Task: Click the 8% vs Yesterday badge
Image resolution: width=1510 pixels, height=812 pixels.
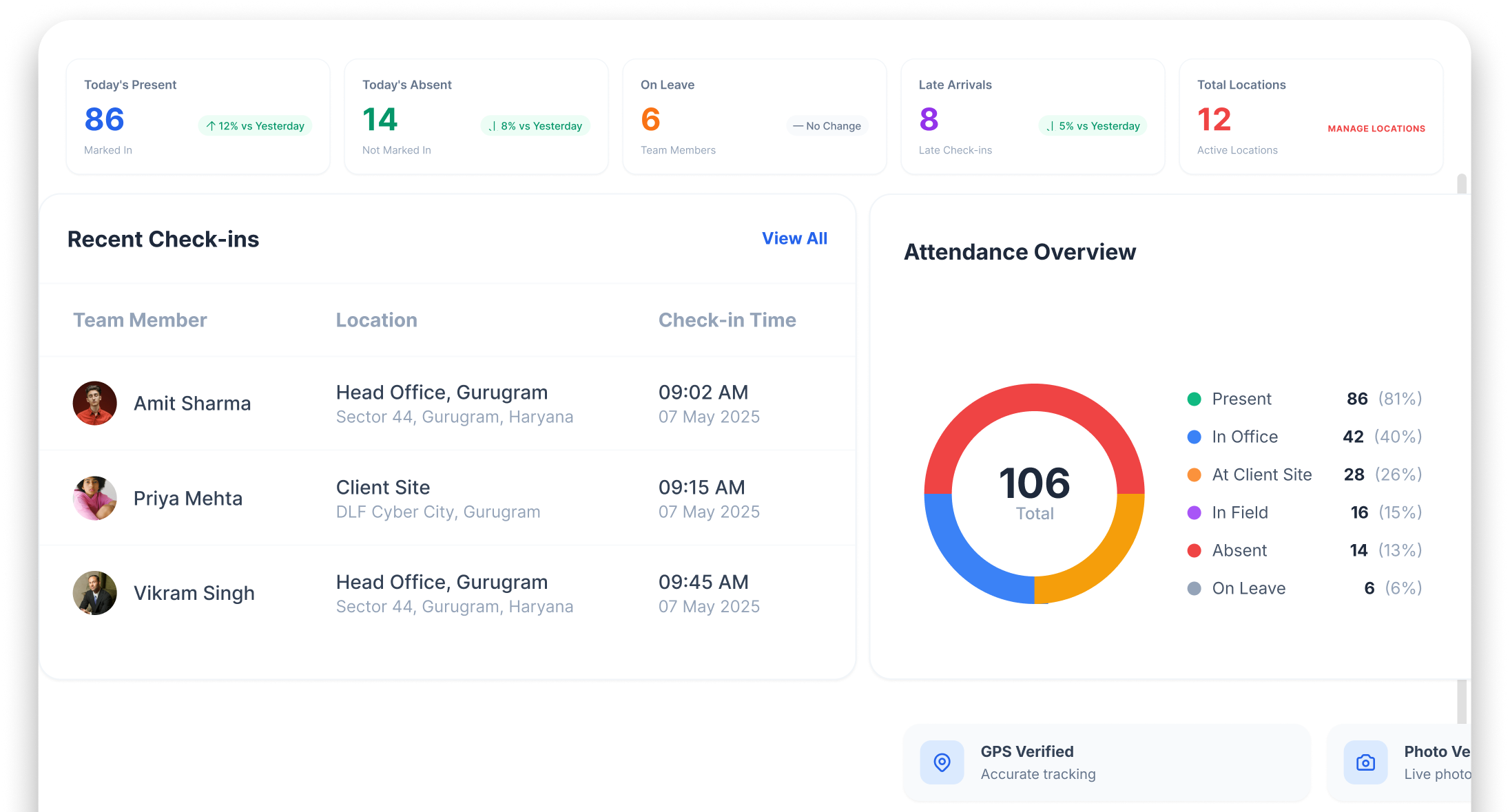Action: [535, 126]
